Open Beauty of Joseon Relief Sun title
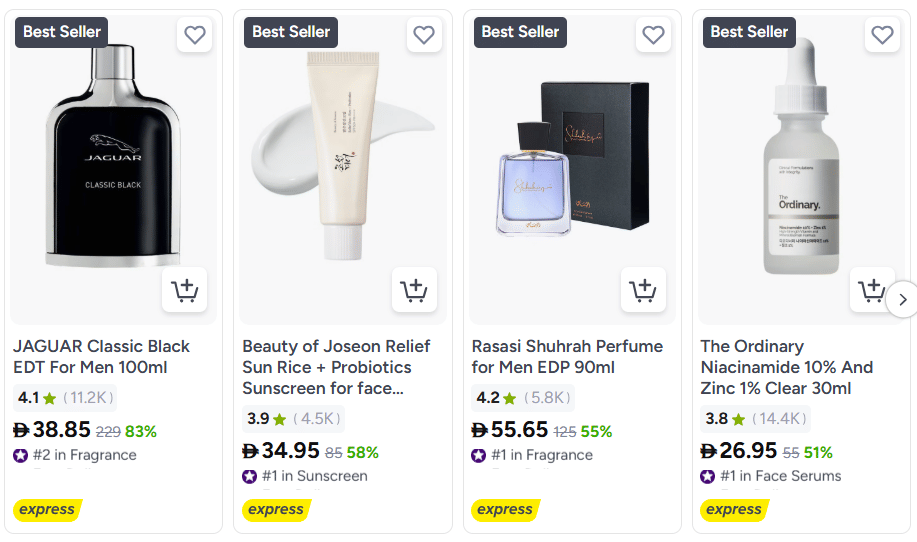The height and width of the screenshot is (542, 917). (336, 366)
